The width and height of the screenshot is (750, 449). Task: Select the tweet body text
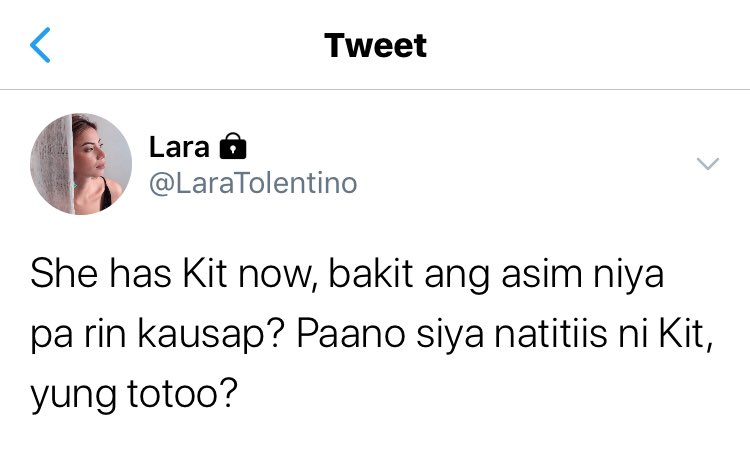point(372,334)
